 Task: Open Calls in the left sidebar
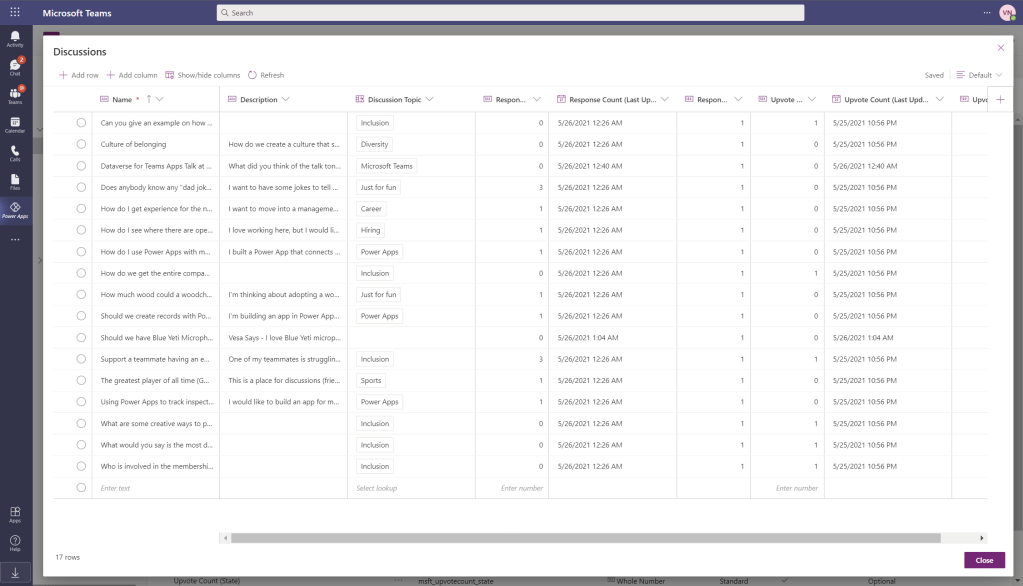[15, 153]
